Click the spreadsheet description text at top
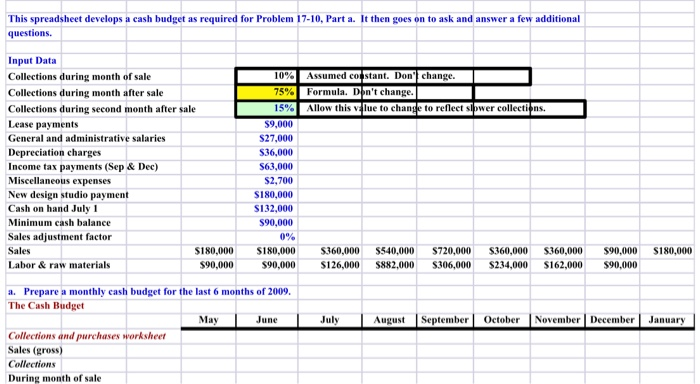Viewport: 700px width, 384px height. click(x=294, y=26)
